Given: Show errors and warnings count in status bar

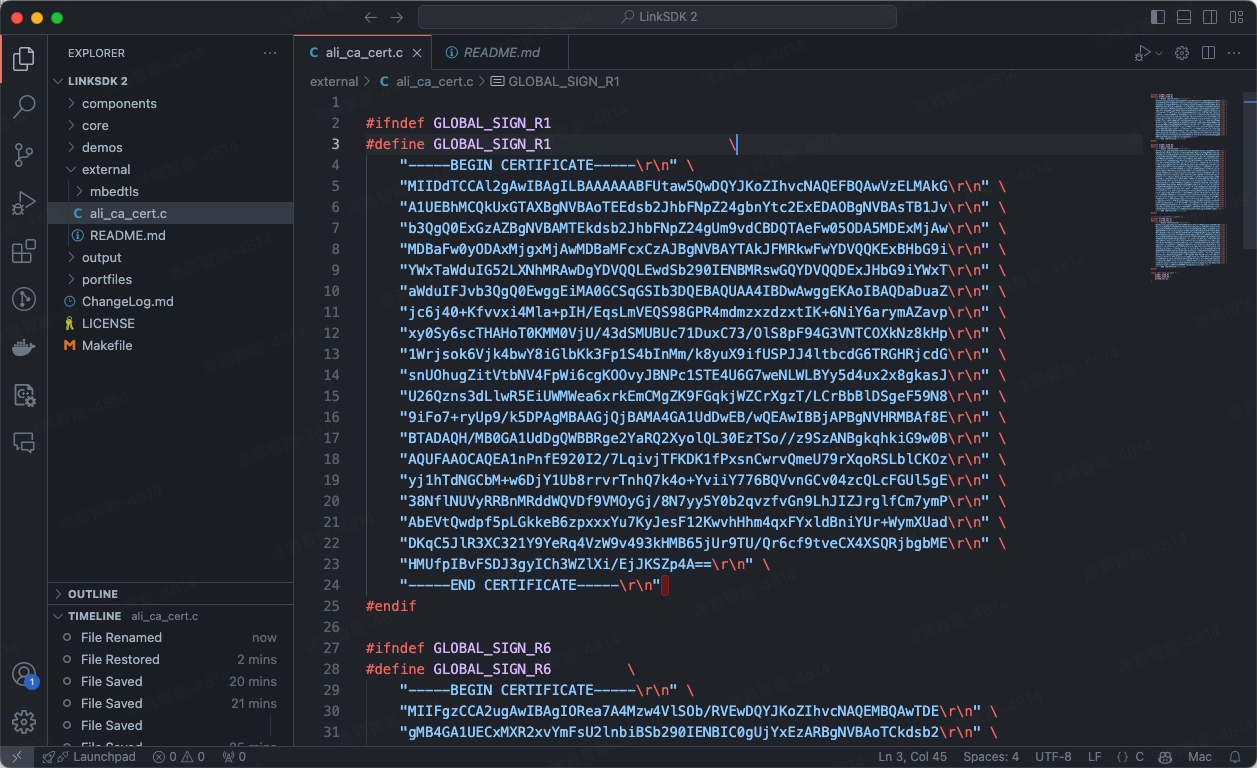Looking at the screenshot, I should point(179,757).
